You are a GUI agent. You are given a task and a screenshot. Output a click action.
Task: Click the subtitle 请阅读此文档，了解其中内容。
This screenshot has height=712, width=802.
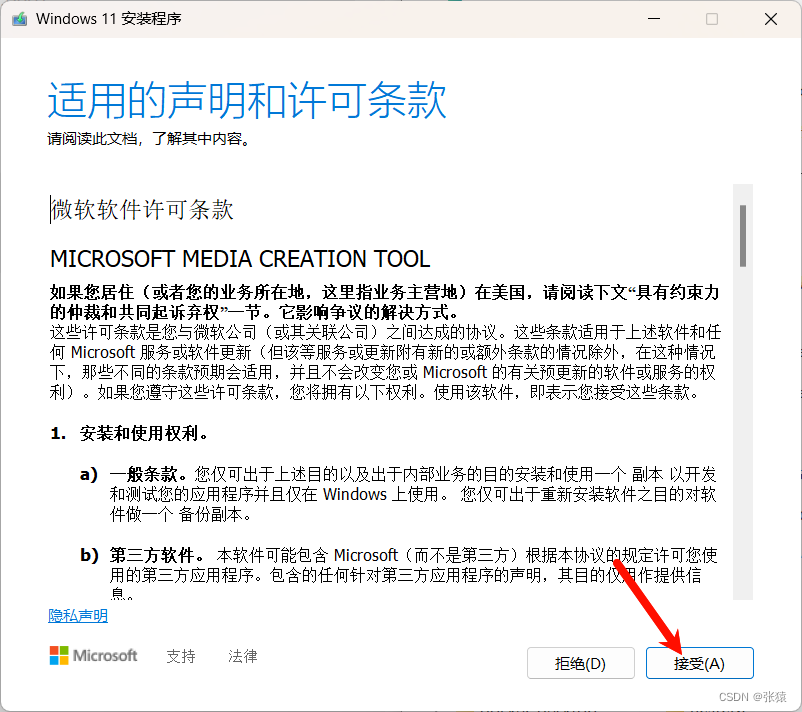pyautogui.click(x=149, y=139)
